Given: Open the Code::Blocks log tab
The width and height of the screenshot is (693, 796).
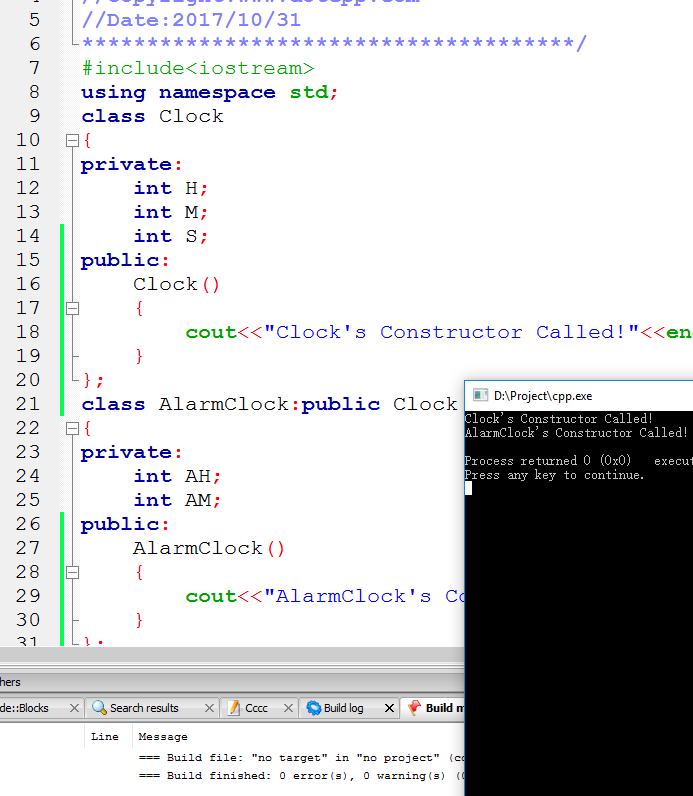Looking at the screenshot, I should (26, 708).
